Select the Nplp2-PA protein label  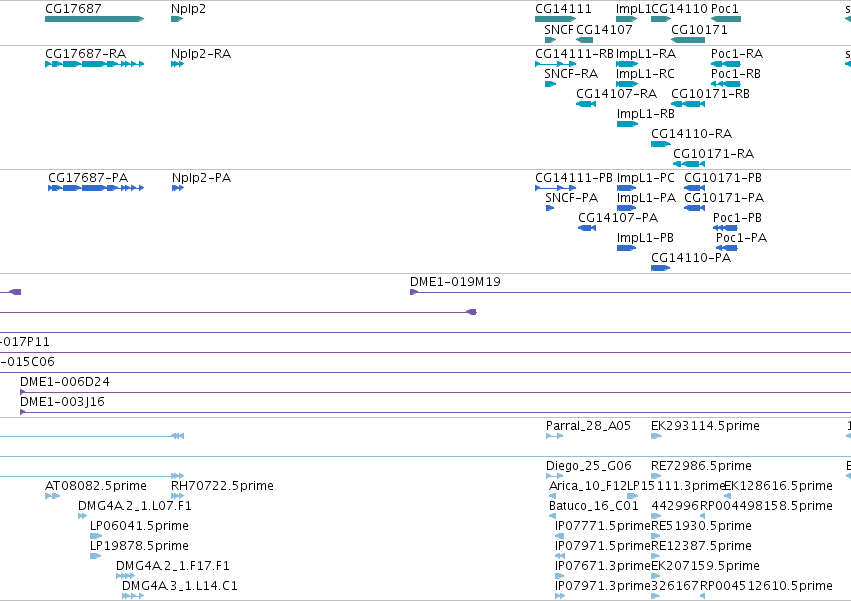pyautogui.click(x=201, y=178)
